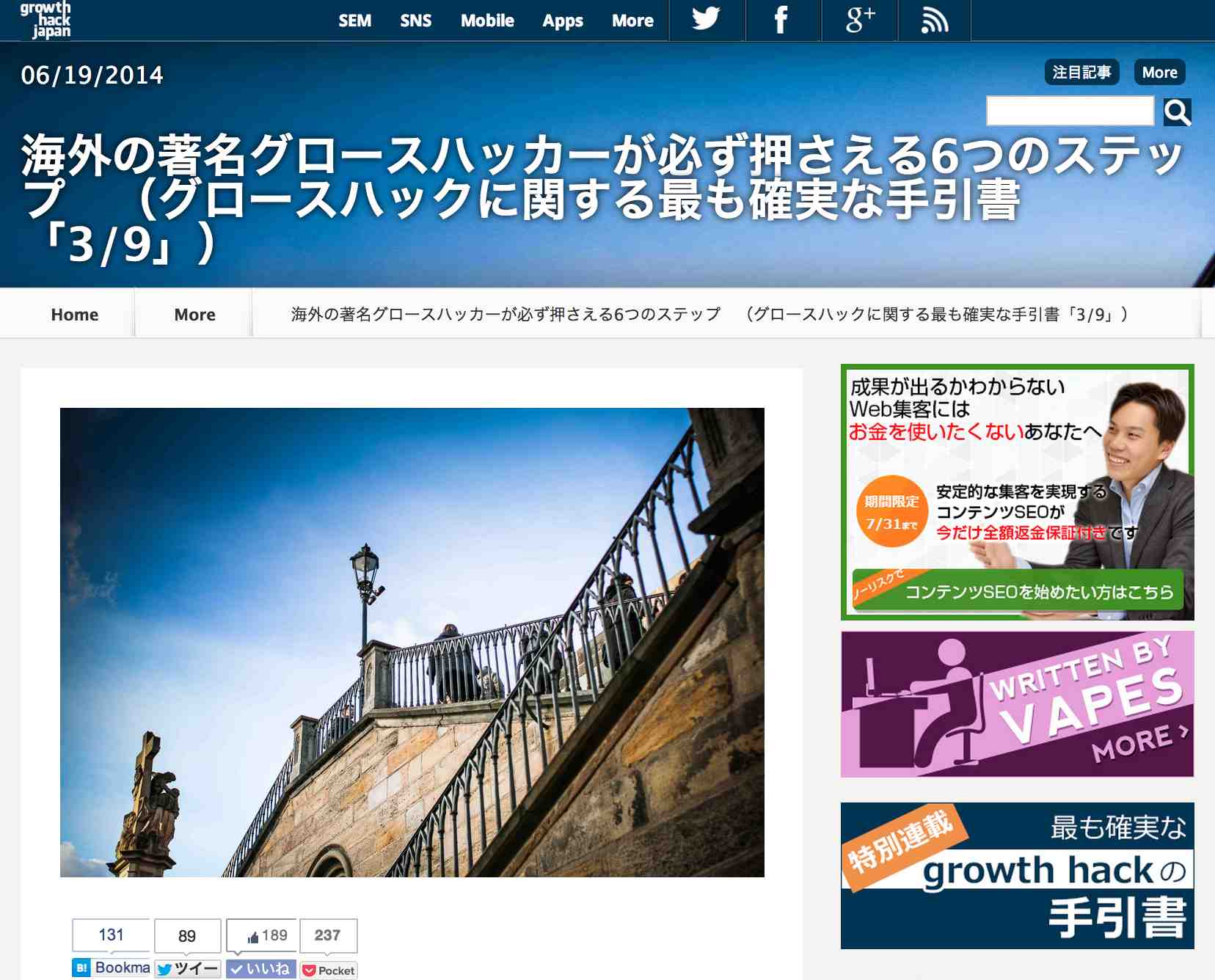Open the SNS navigation item

415,21
